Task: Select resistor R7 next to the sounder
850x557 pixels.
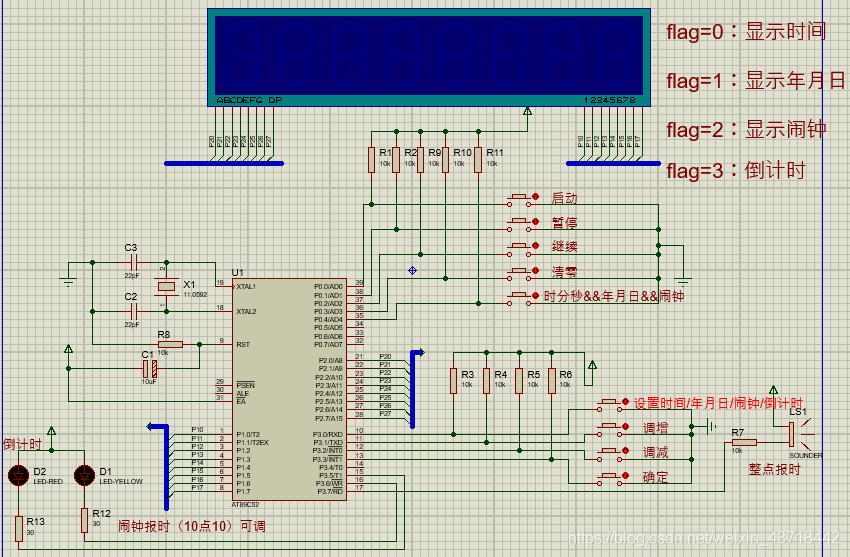Action: pos(744,443)
